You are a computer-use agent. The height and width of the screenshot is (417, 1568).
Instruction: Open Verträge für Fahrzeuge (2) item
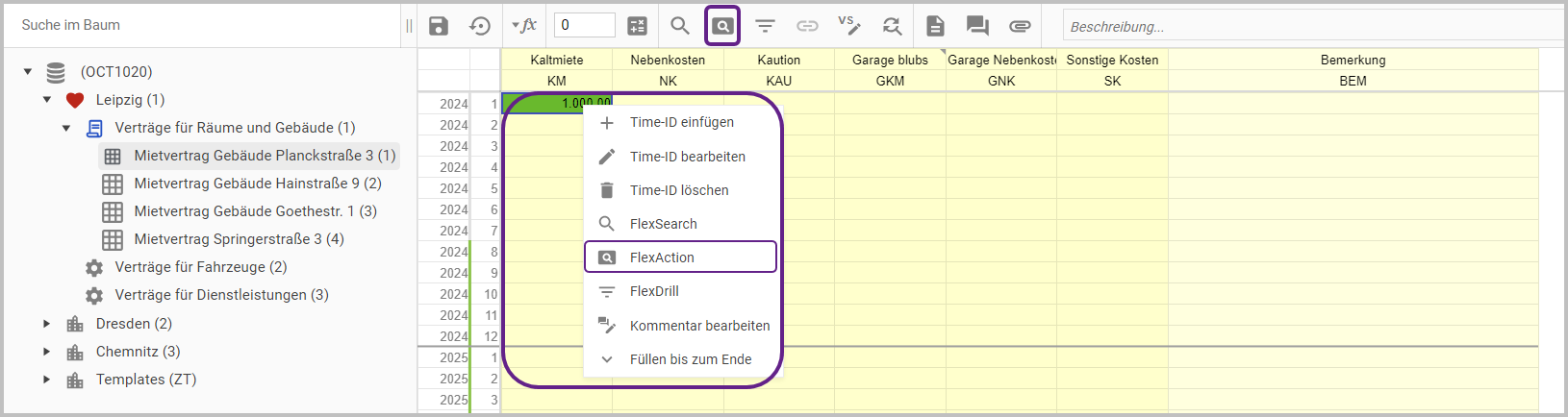click(x=200, y=267)
